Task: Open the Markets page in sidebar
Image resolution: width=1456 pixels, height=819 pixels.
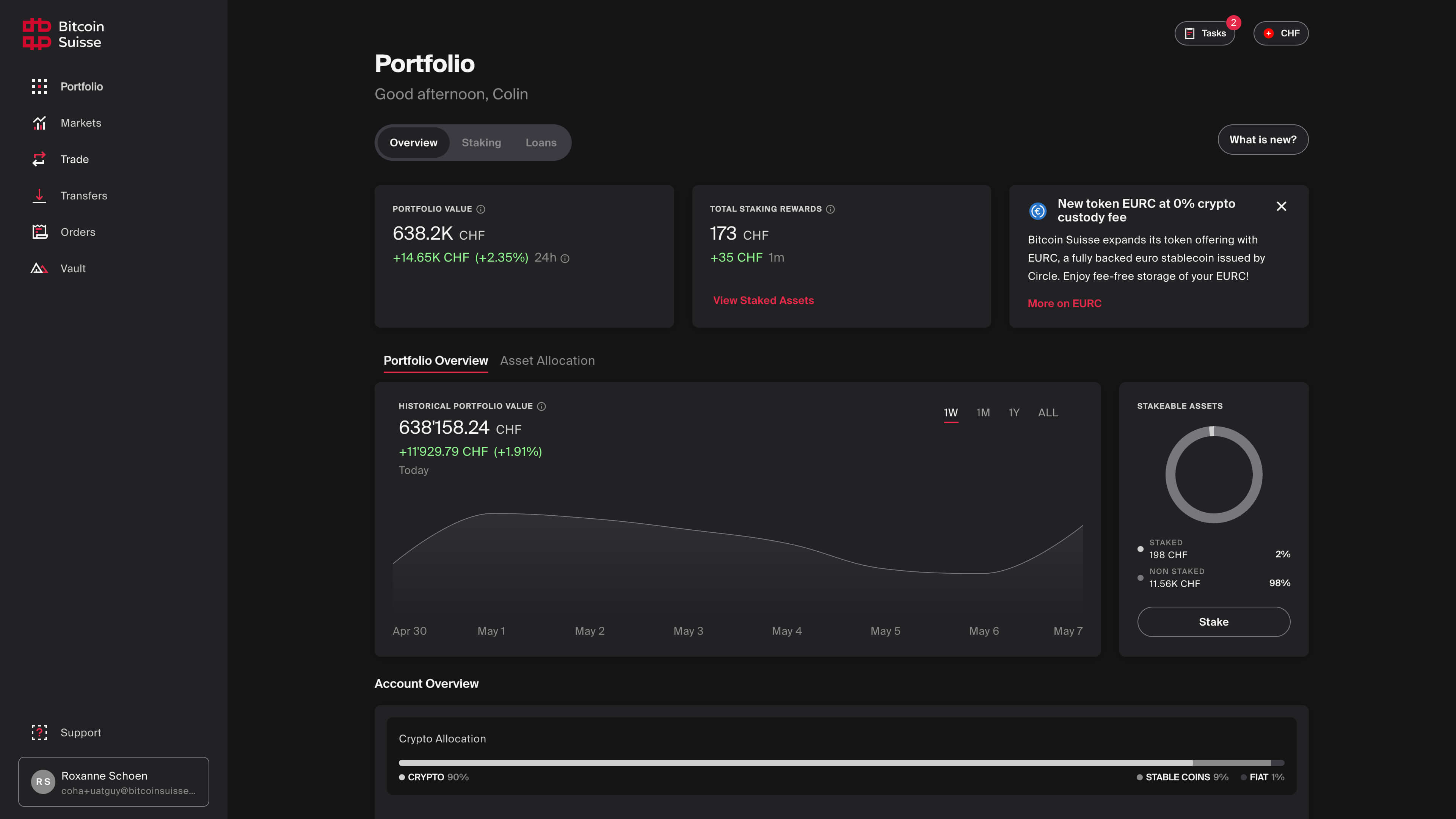Action: point(81,122)
